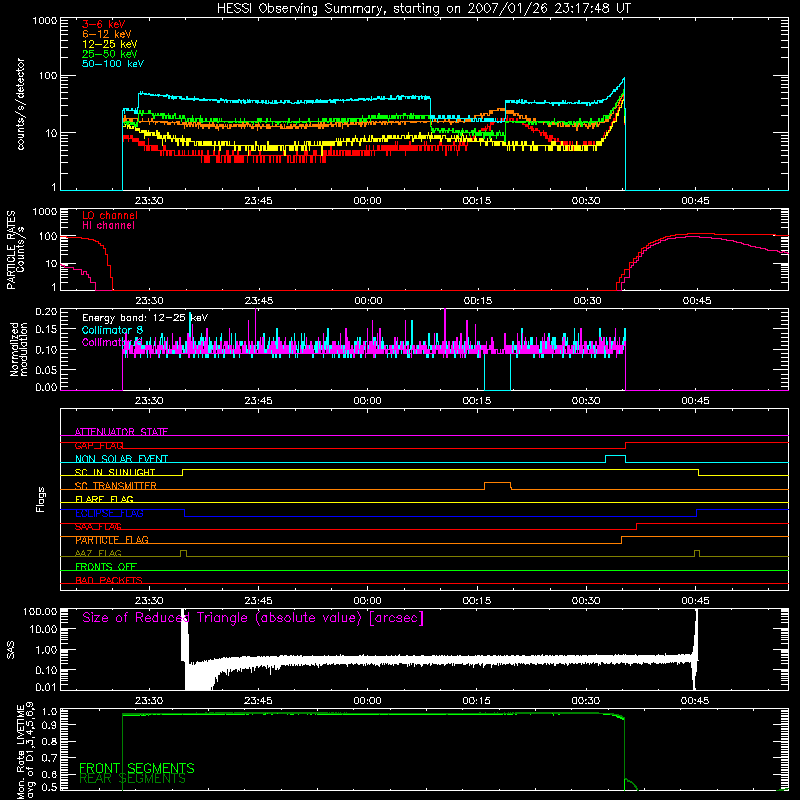Viewport: 800px width, 800px height.
Task: Click the SC_TRANSMITTER orange pulse near 00:15
Action: (x=497, y=485)
